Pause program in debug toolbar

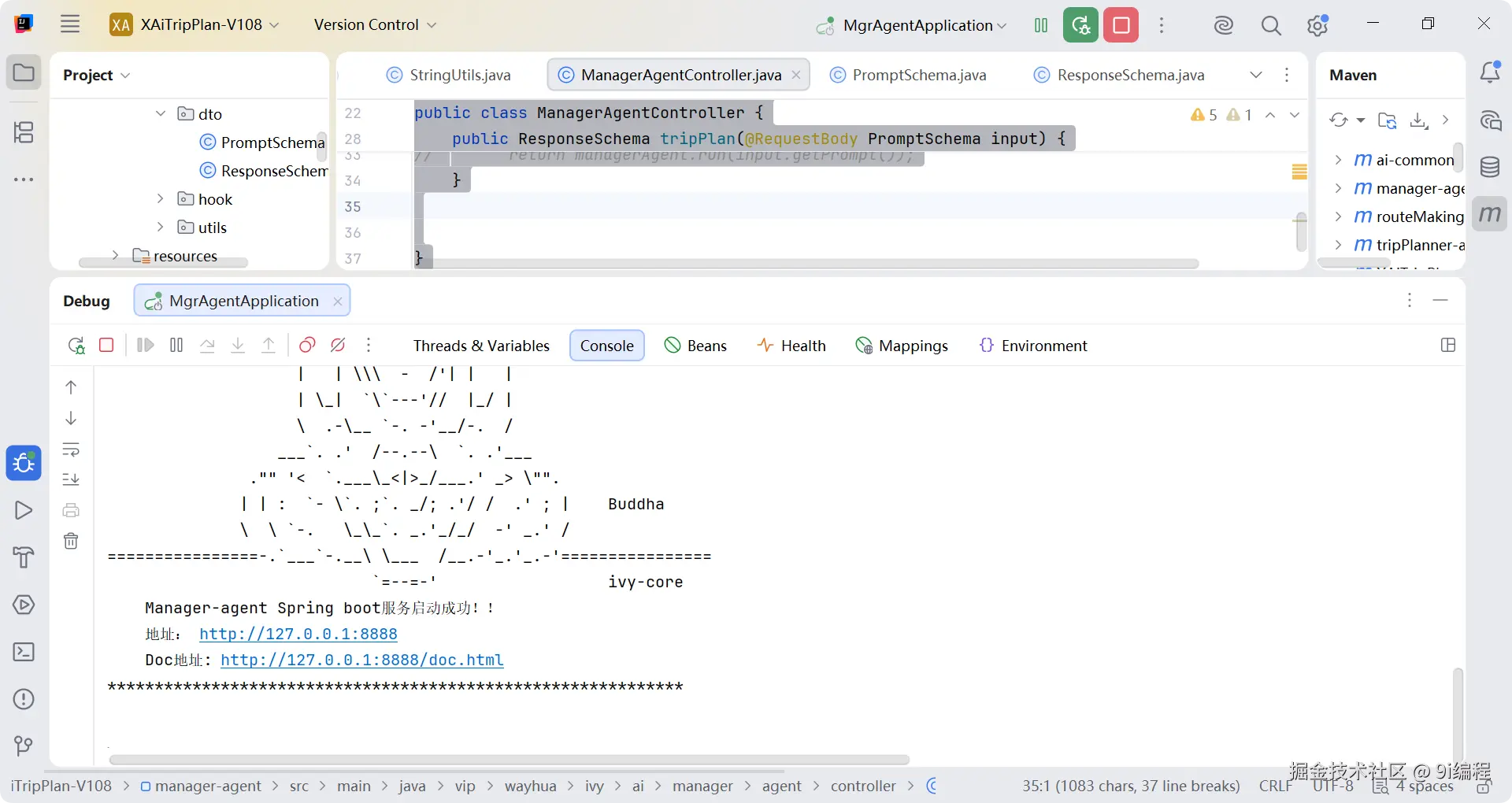coord(176,345)
